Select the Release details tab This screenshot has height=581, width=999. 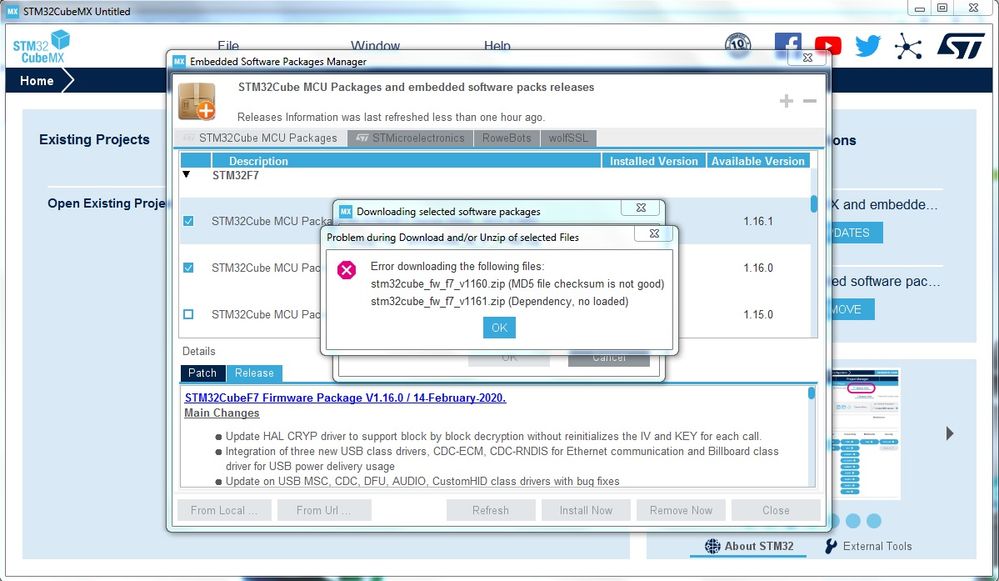click(x=254, y=373)
